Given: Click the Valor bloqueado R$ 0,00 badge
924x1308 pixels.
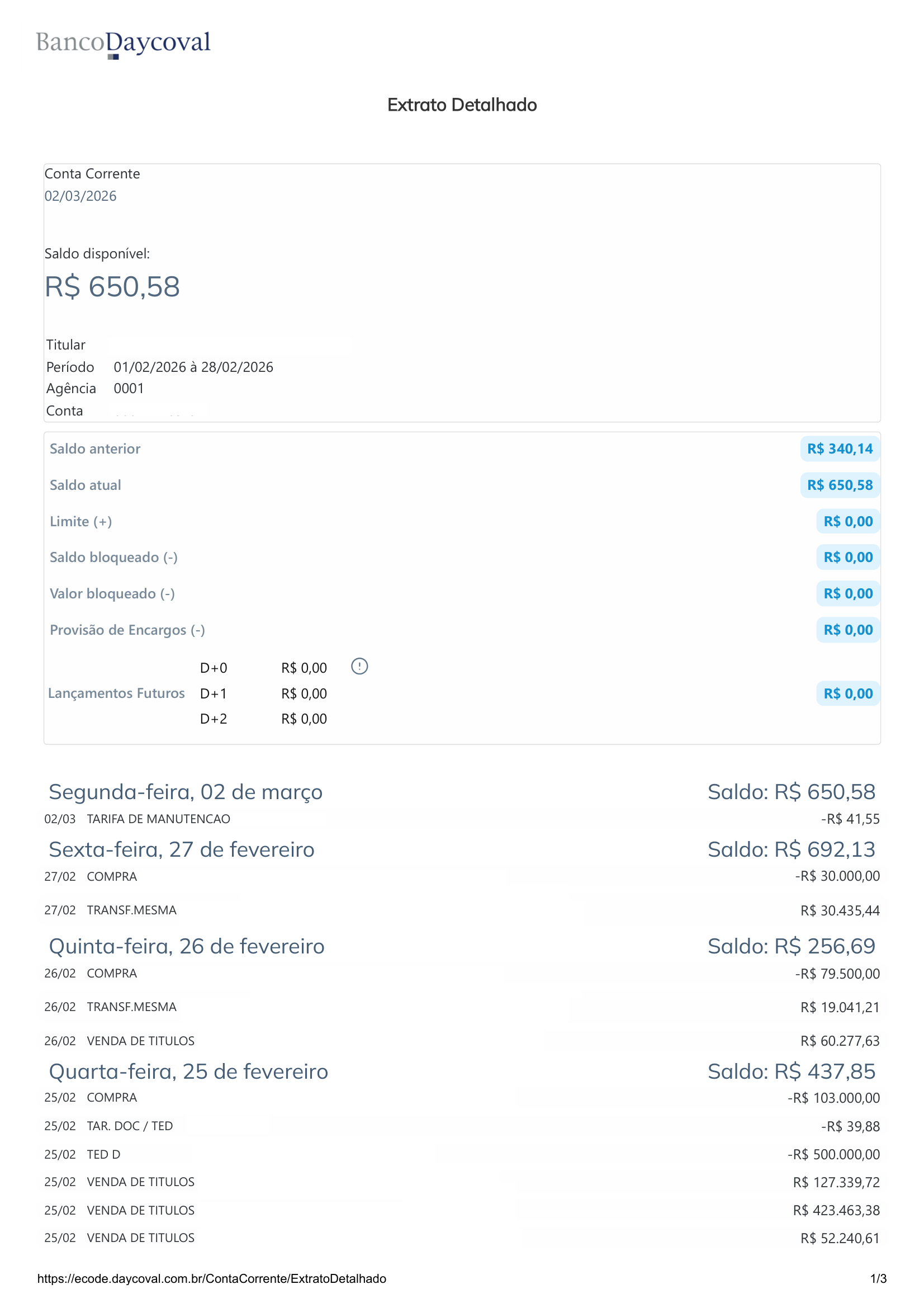Looking at the screenshot, I should pos(848,594).
